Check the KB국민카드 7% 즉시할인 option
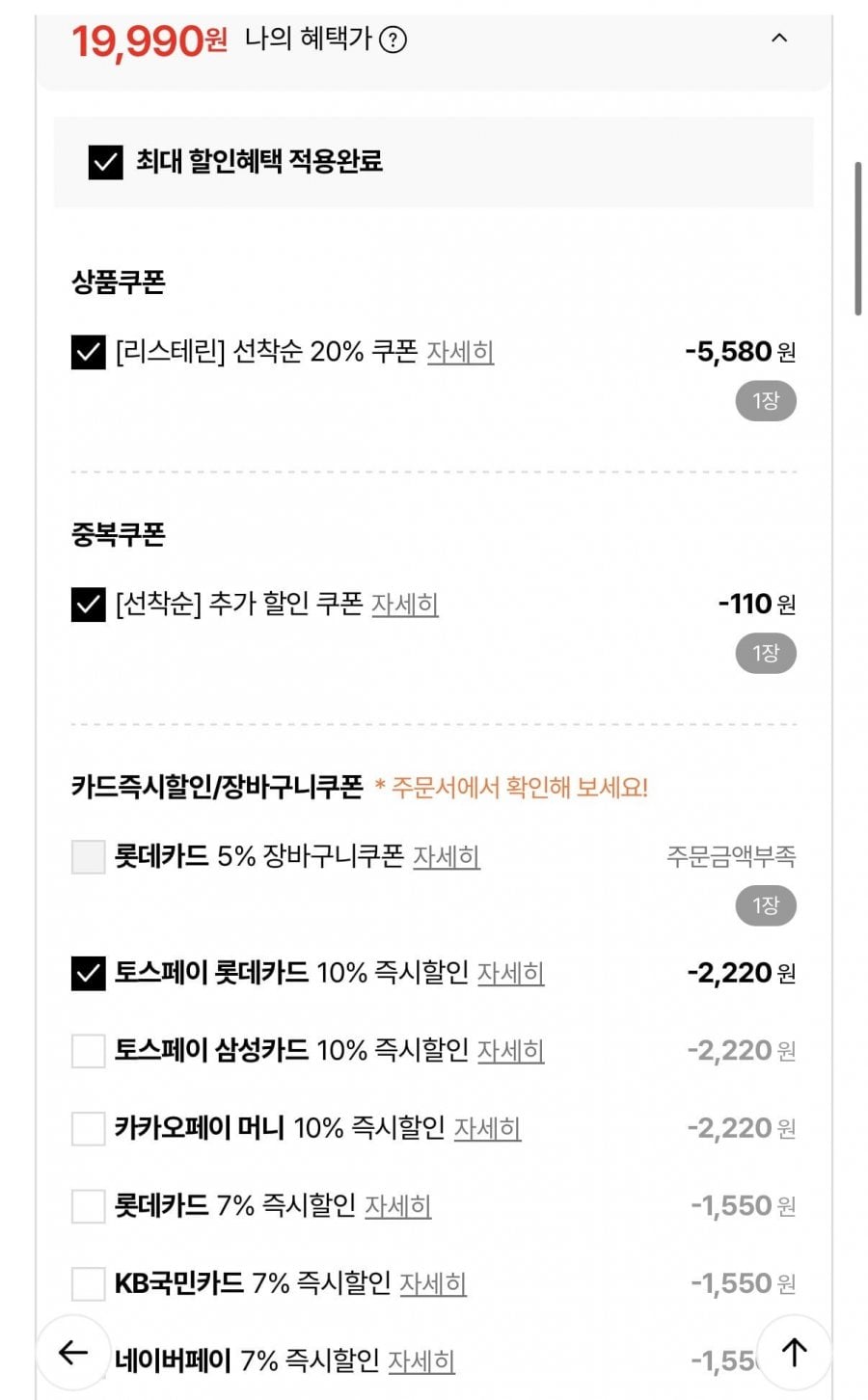The image size is (868, 1400). coord(88,1283)
